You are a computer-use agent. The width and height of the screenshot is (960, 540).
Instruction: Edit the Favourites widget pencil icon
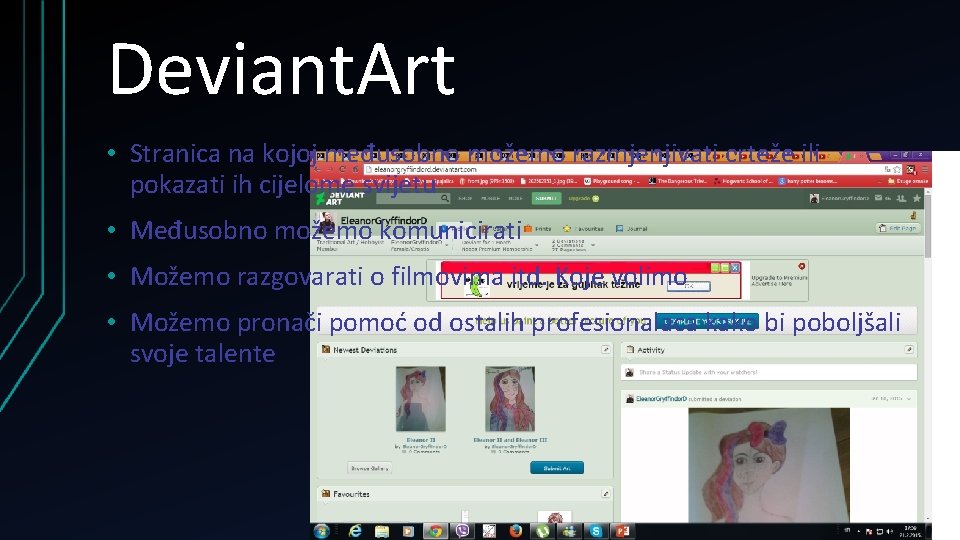pyautogui.click(x=606, y=493)
